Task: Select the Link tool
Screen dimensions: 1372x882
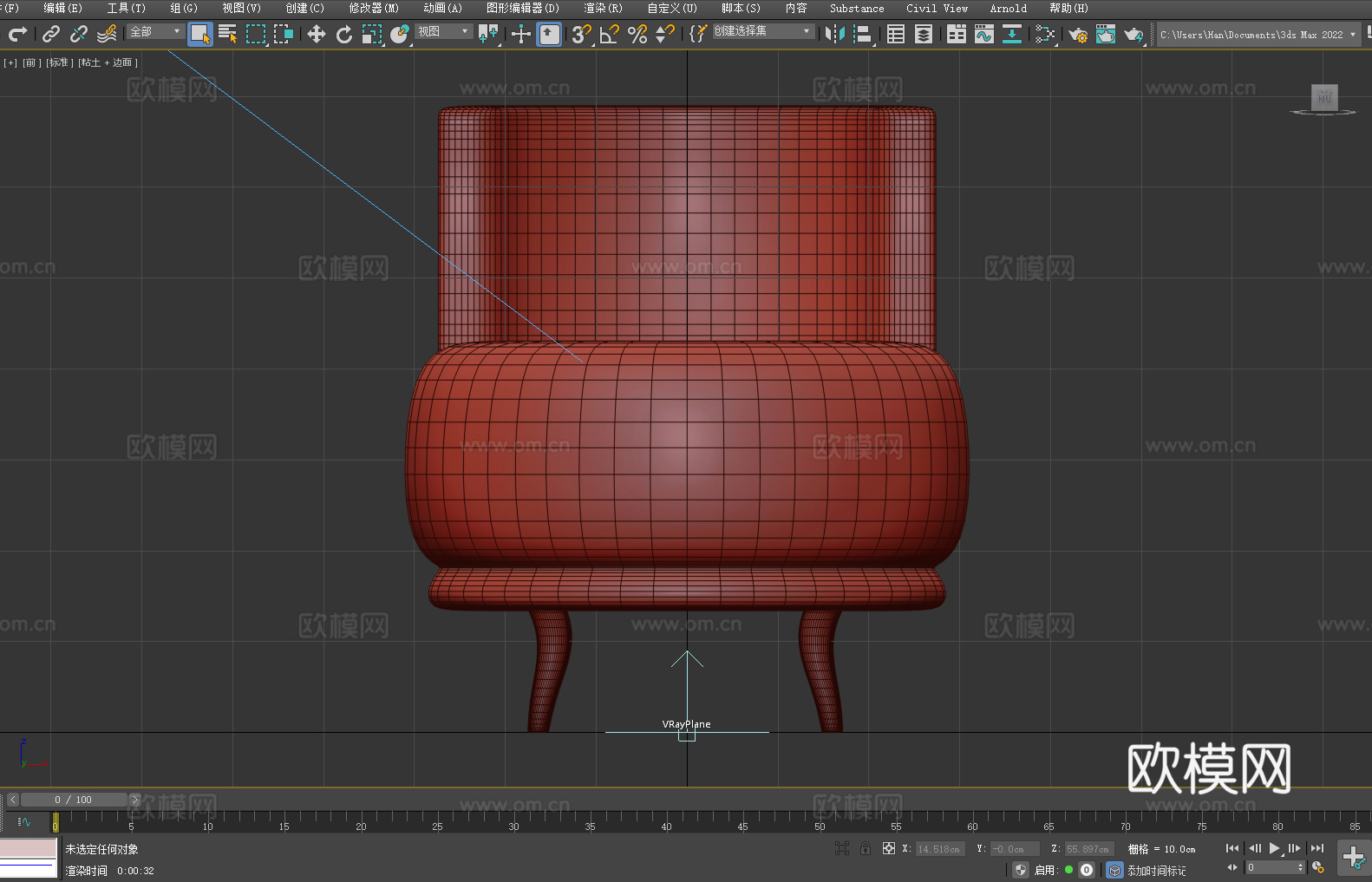Action: (x=51, y=34)
